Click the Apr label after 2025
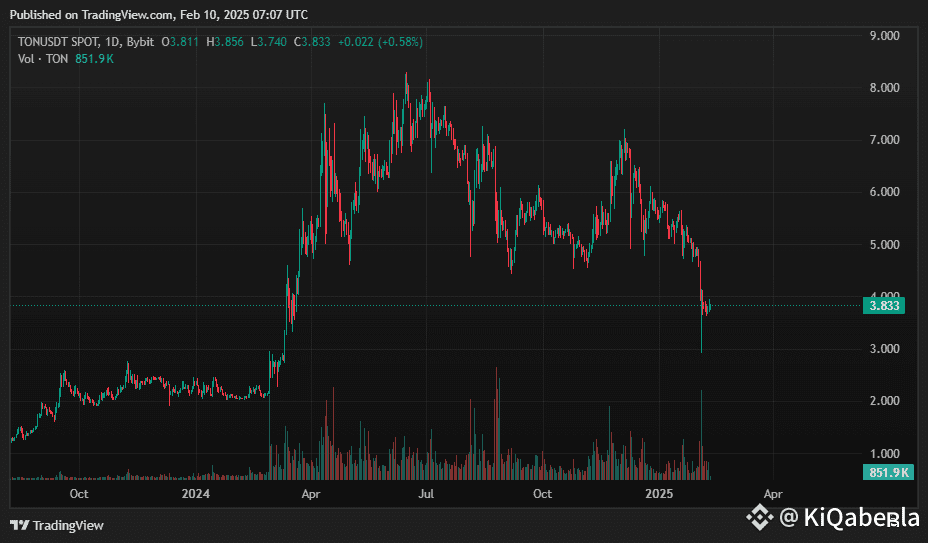 click(x=773, y=494)
